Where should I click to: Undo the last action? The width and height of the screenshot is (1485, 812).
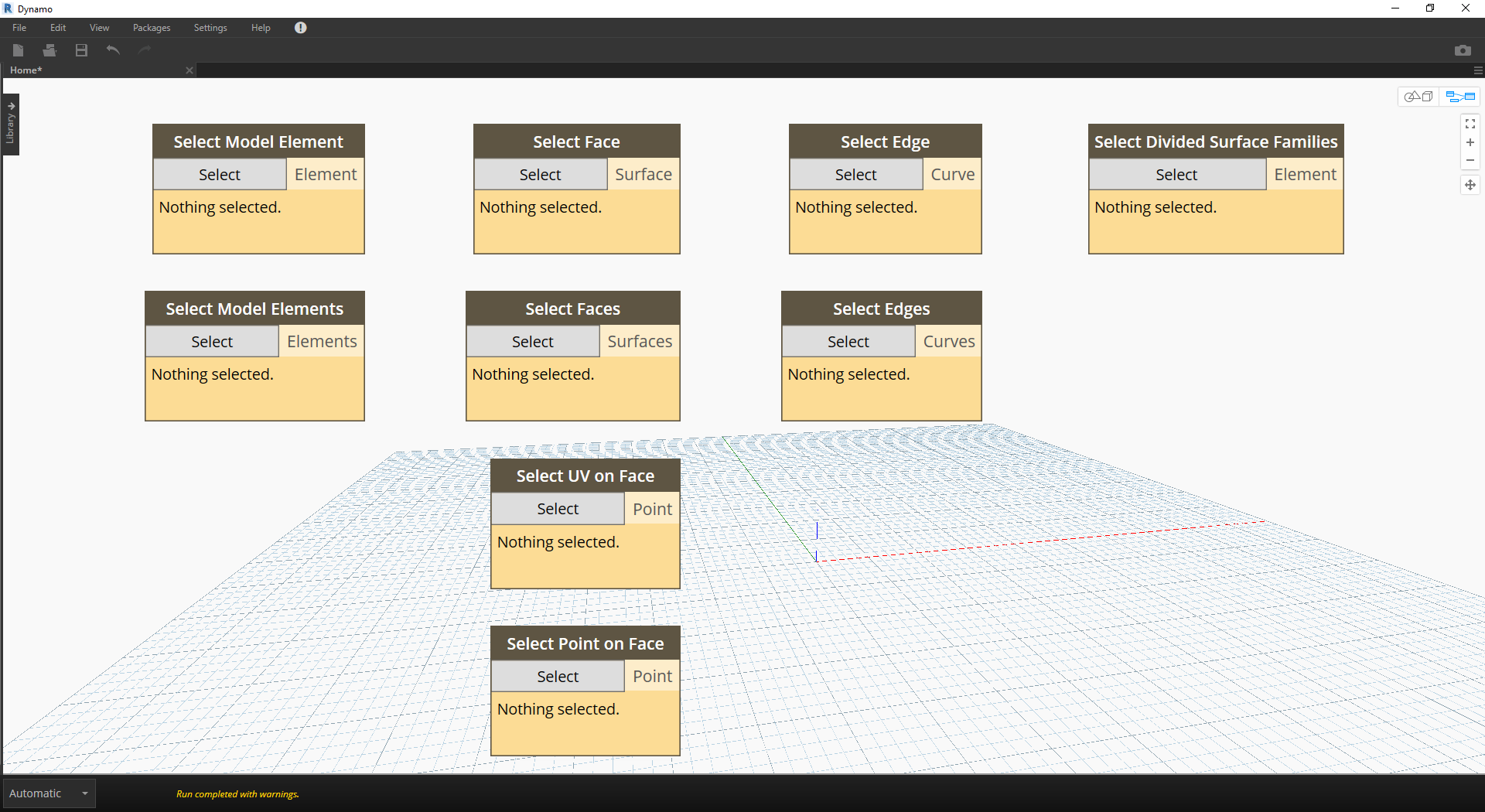pyautogui.click(x=113, y=50)
